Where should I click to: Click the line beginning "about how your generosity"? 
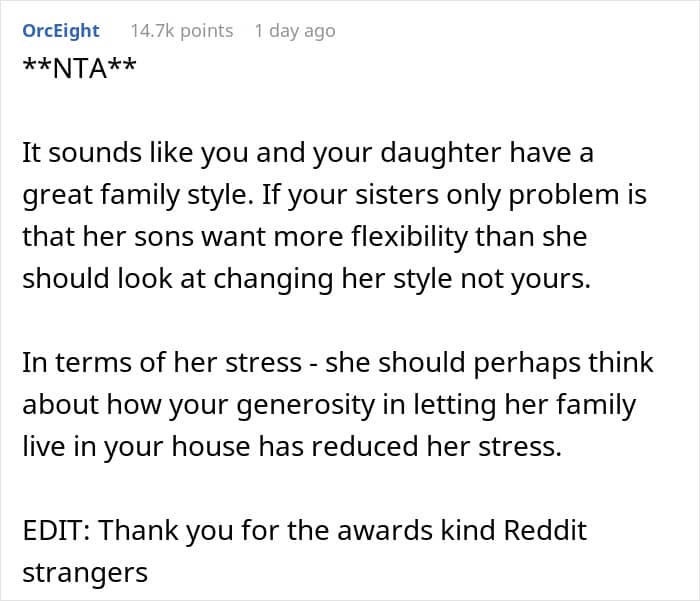[x=329, y=404]
